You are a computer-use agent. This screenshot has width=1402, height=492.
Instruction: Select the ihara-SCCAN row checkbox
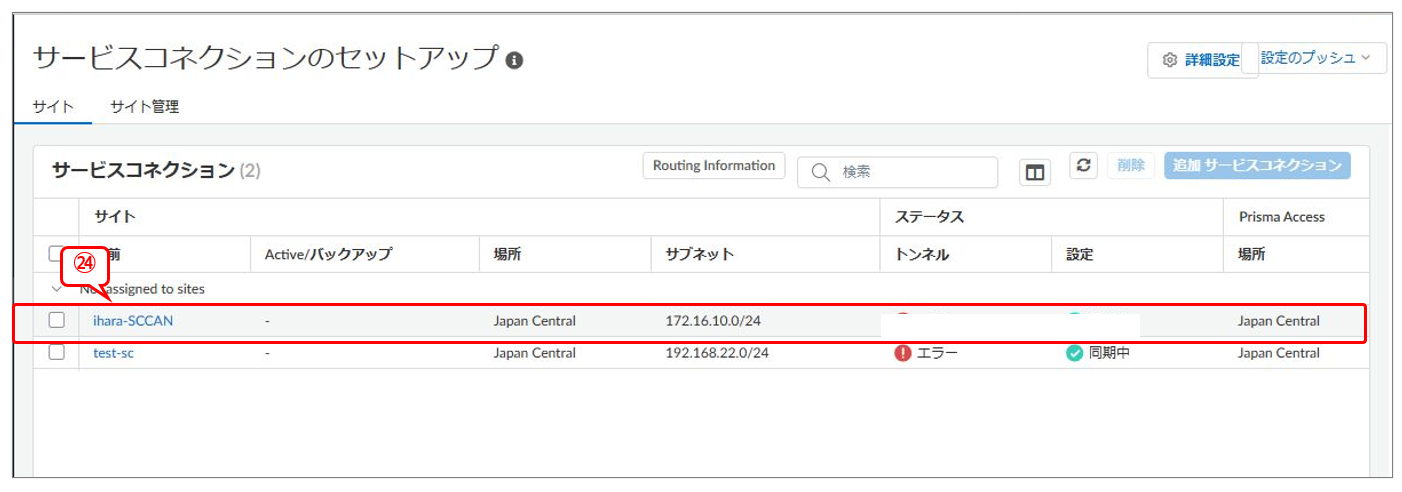point(57,321)
